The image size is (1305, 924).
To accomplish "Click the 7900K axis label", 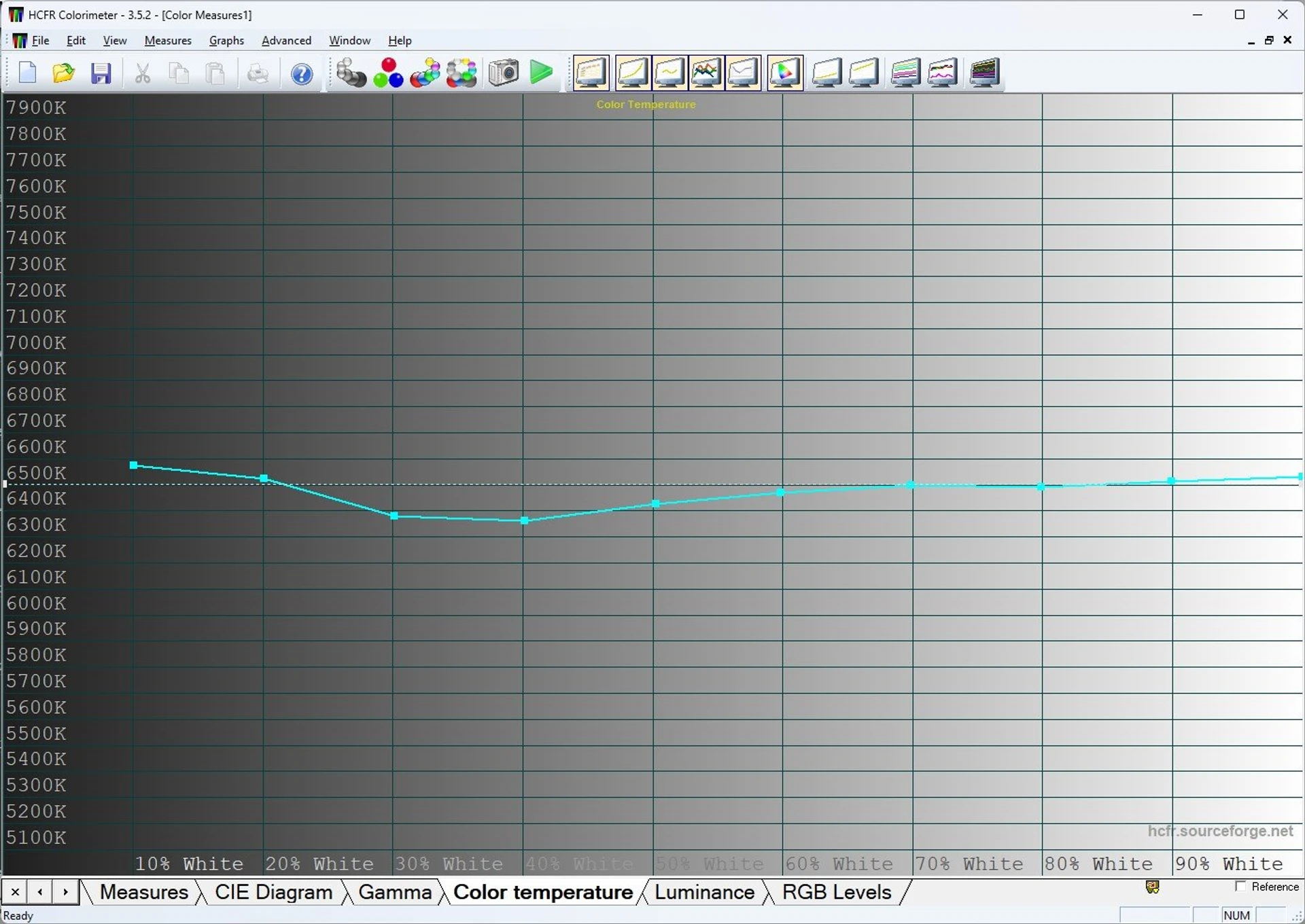I will tap(37, 107).
